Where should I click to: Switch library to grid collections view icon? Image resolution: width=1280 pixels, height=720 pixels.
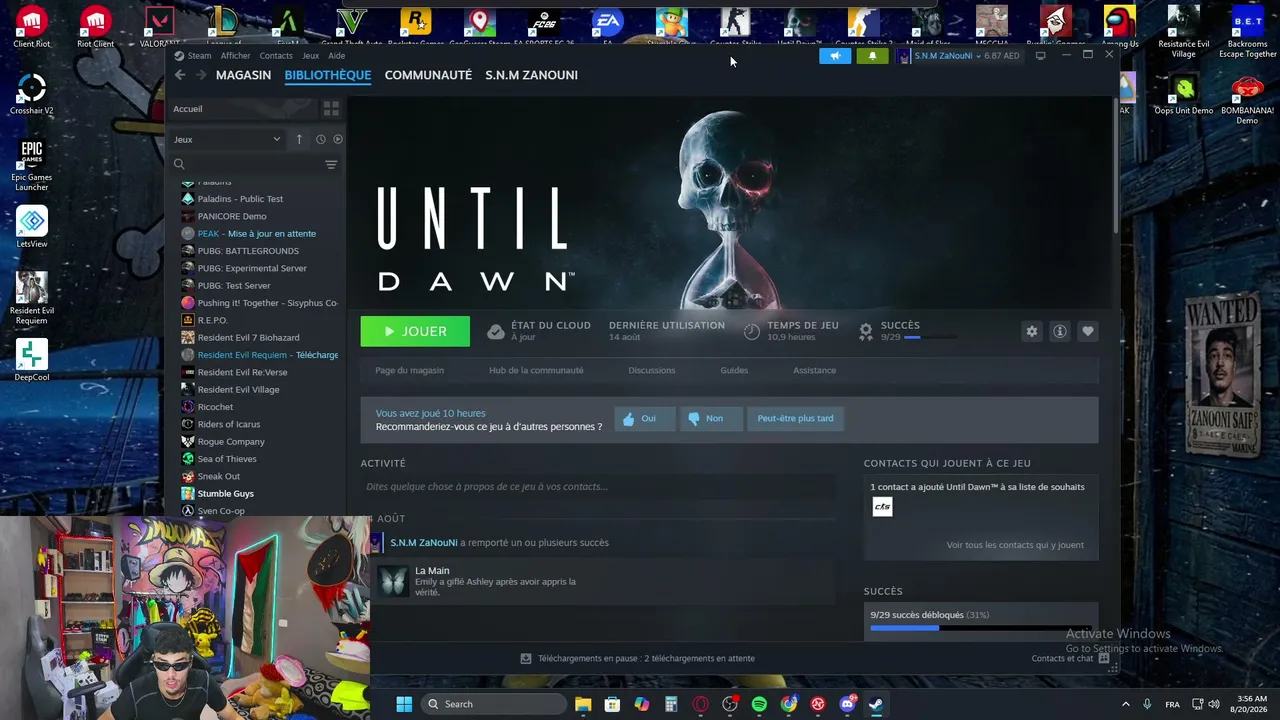[x=331, y=109]
